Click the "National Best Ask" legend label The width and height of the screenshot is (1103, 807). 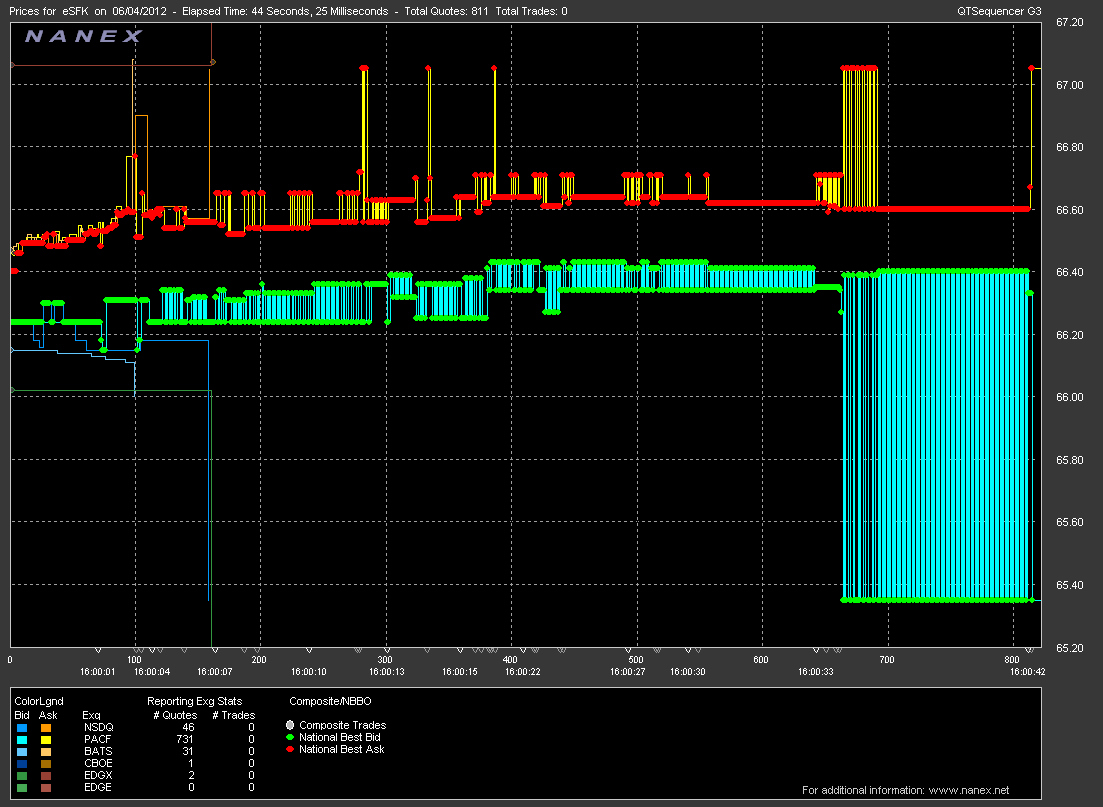[341, 749]
